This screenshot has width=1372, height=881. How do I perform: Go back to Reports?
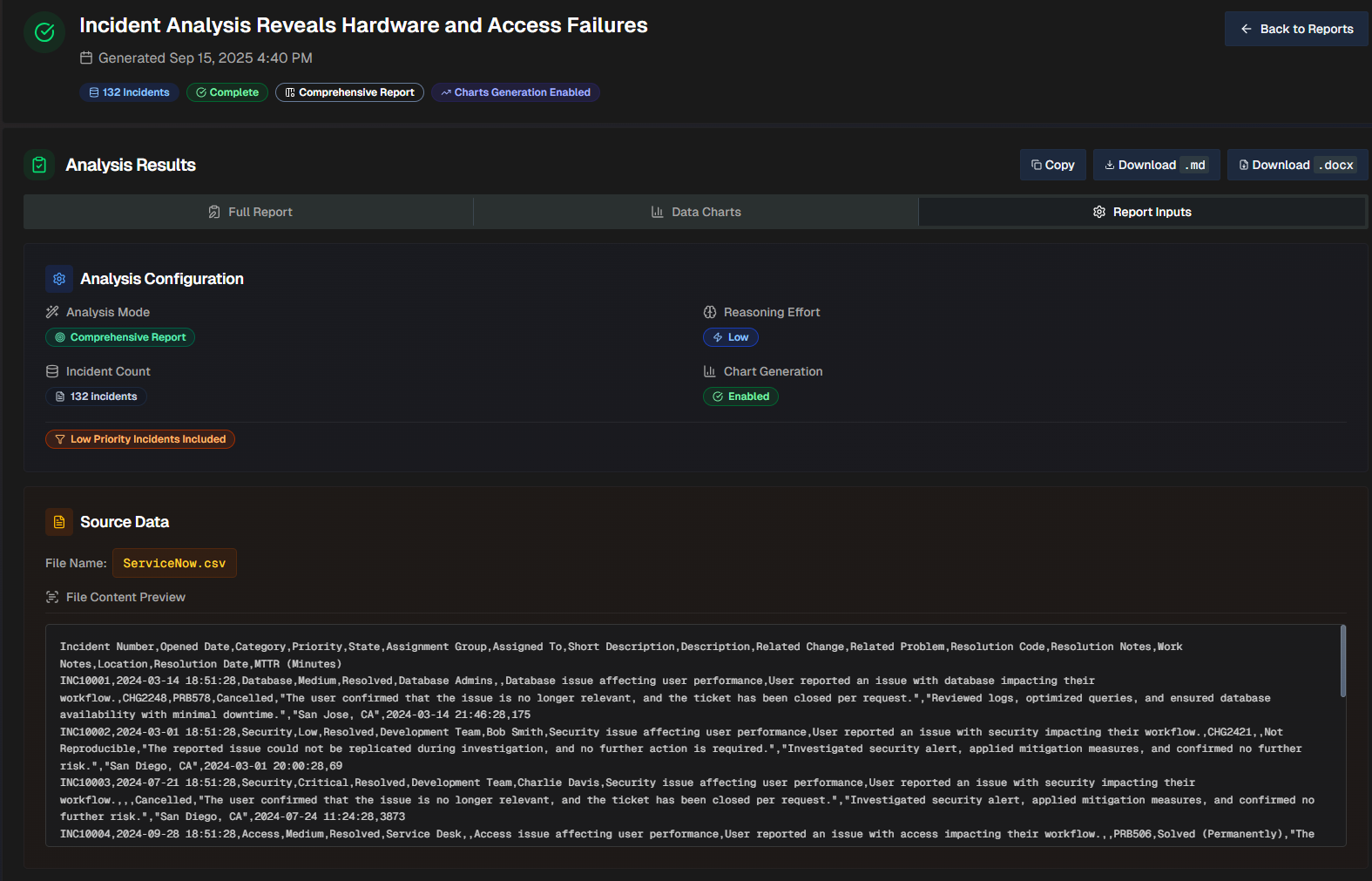pyautogui.click(x=1296, y=29)
